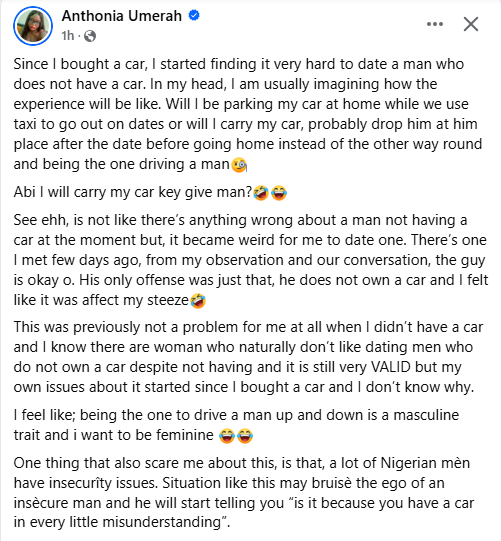Click the blue verified badge icon
This screenshot has width=501, height=541.
click(194, 16)
